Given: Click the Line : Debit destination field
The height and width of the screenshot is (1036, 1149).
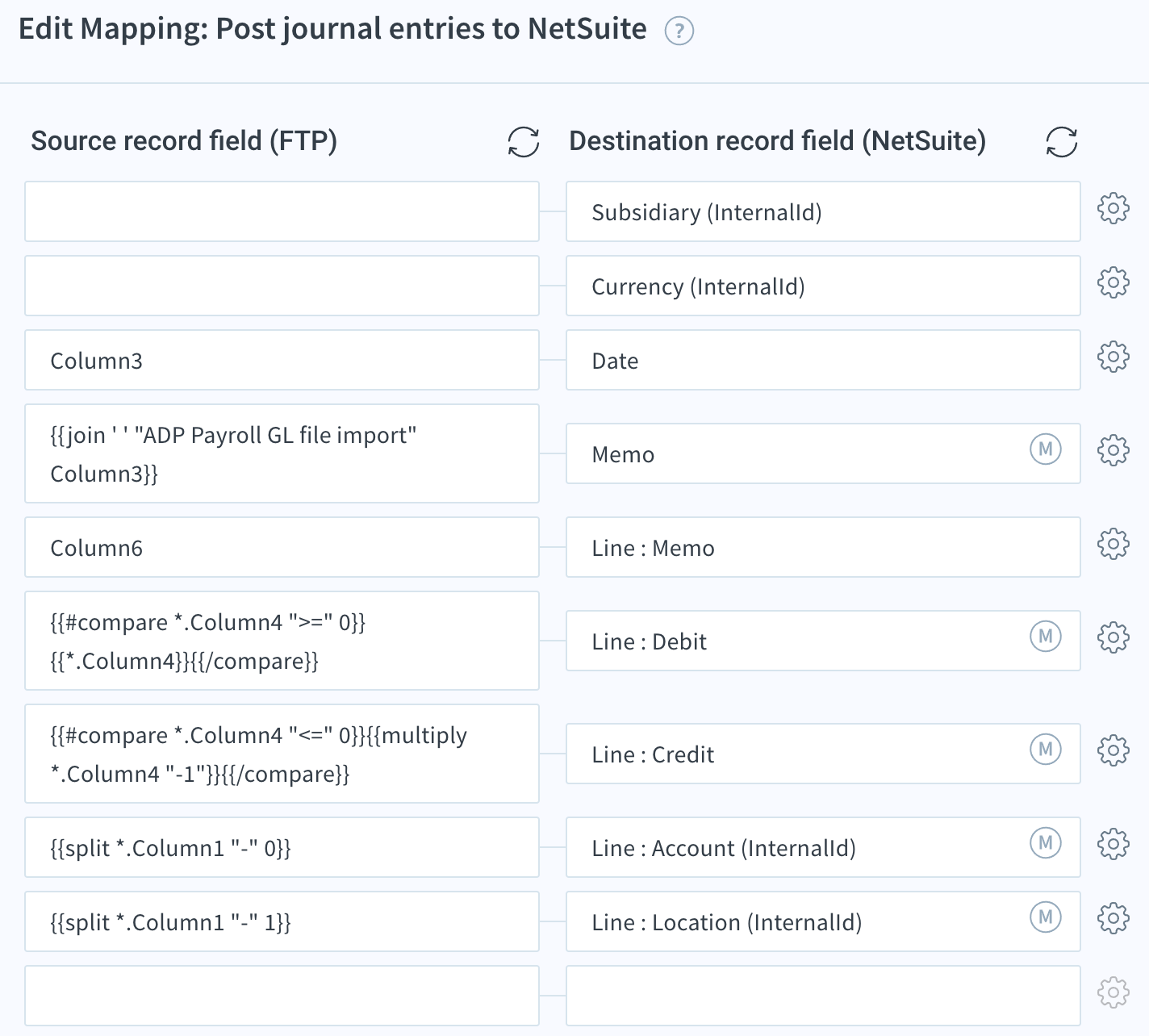Looking at the screenshot, I should click(x=823, y=641).
